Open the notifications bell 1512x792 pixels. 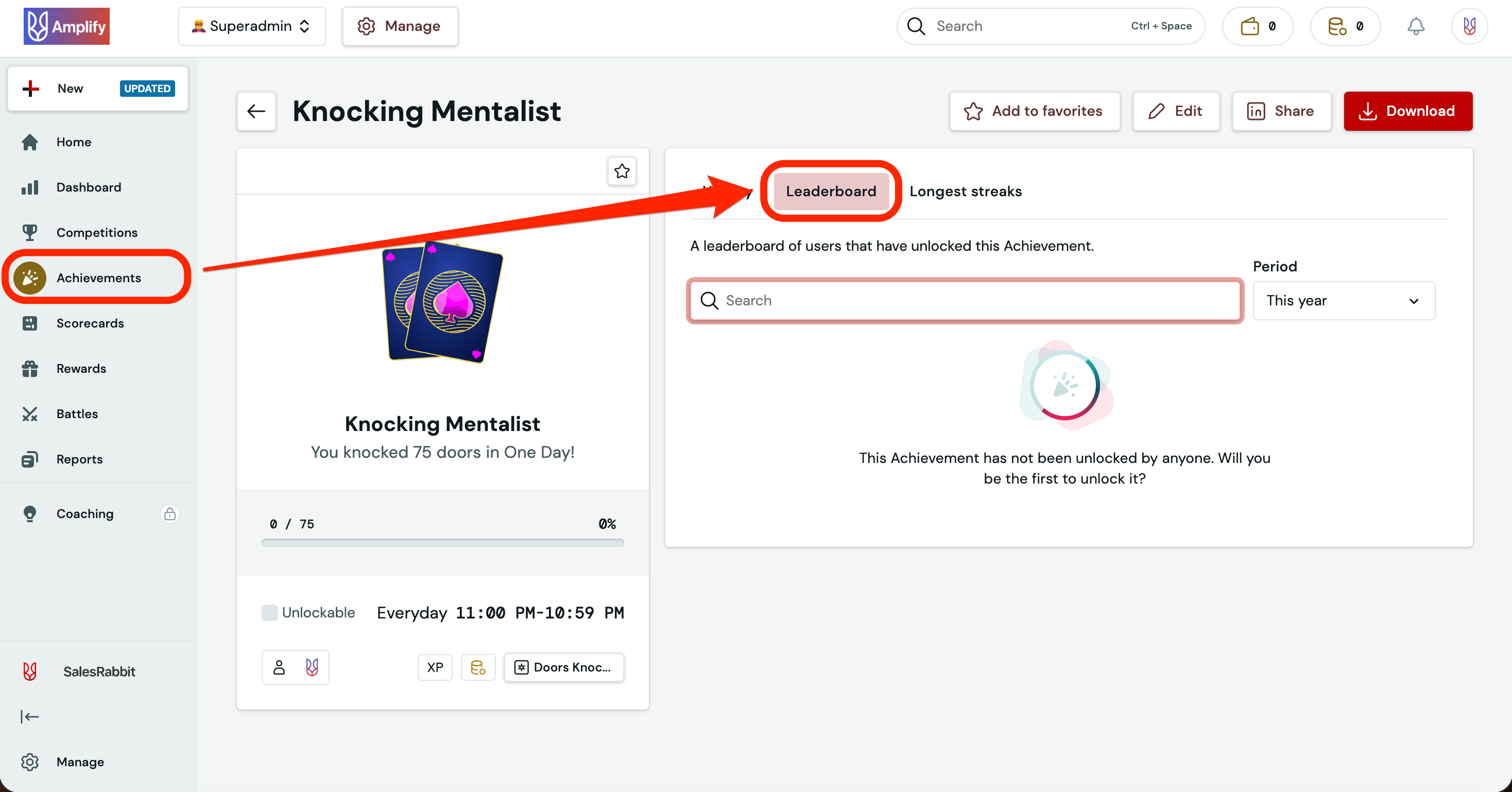coord(1415,26)
